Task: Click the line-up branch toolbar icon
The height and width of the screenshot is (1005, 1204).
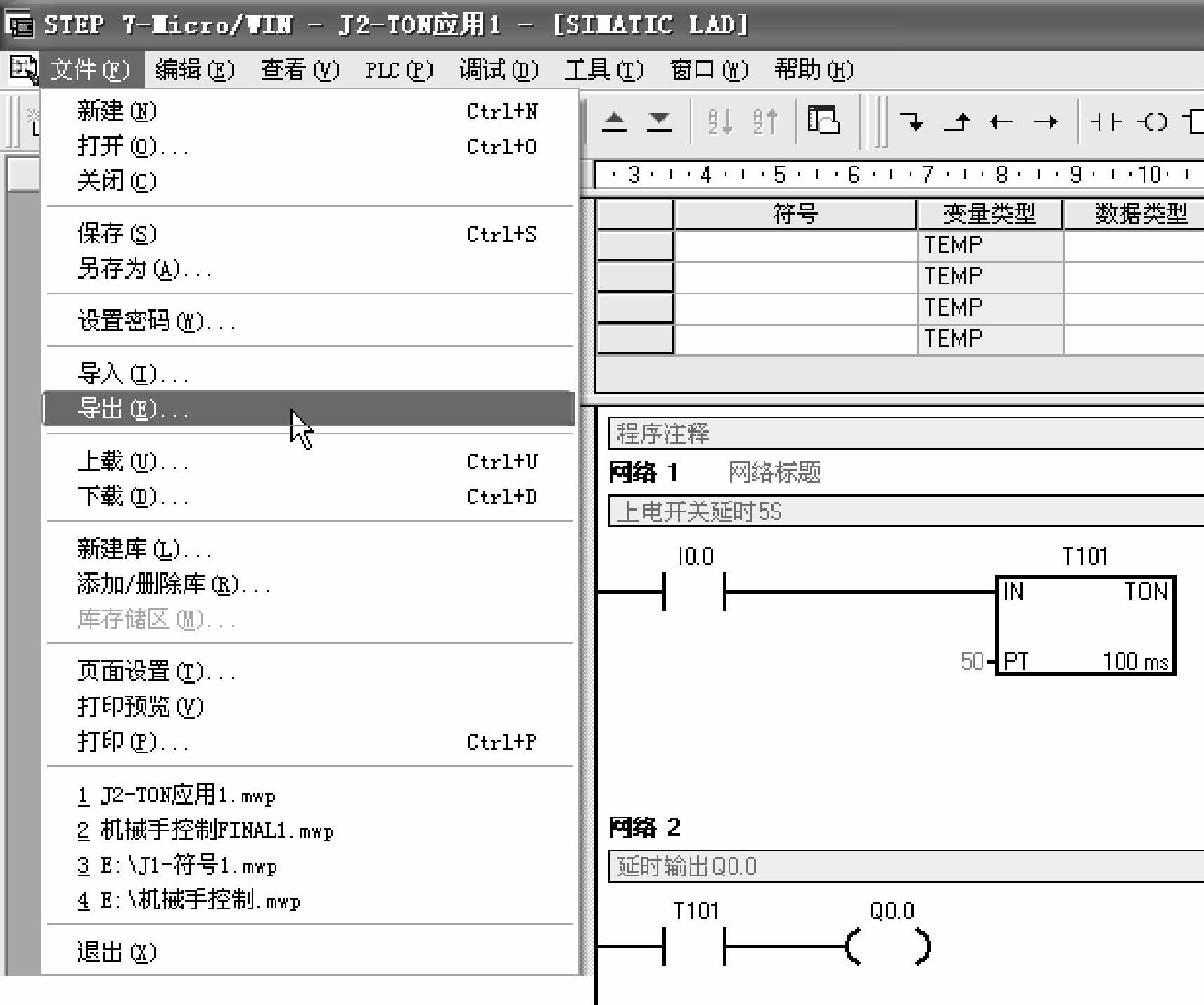Action: (957, 122)
